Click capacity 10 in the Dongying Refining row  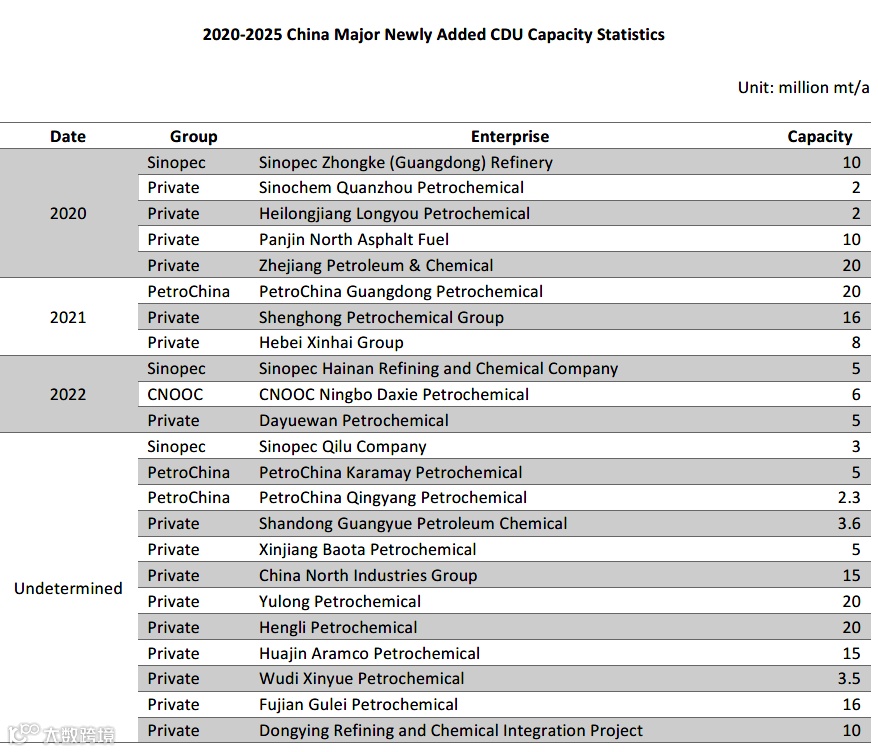(x=851, y=731)
